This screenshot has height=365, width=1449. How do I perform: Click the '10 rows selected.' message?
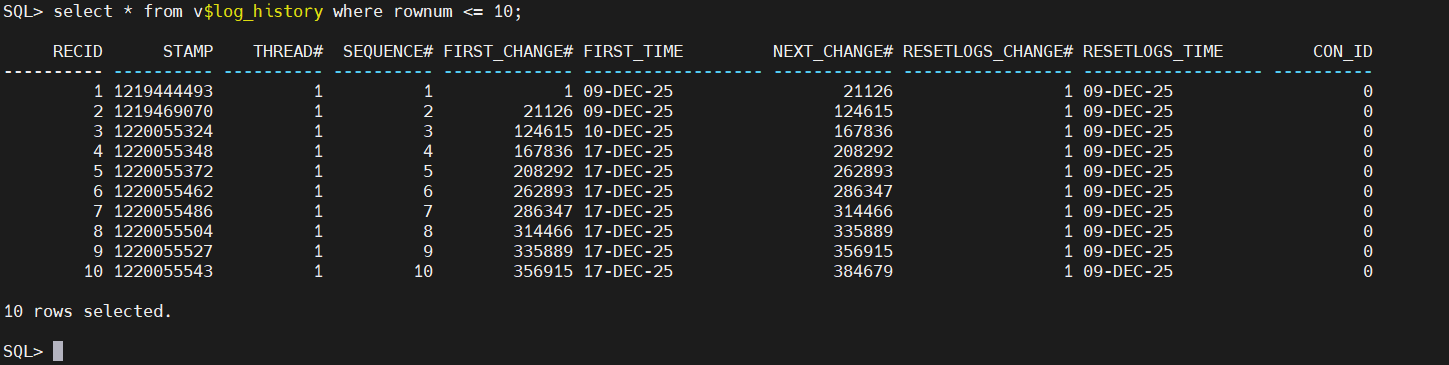88,311
